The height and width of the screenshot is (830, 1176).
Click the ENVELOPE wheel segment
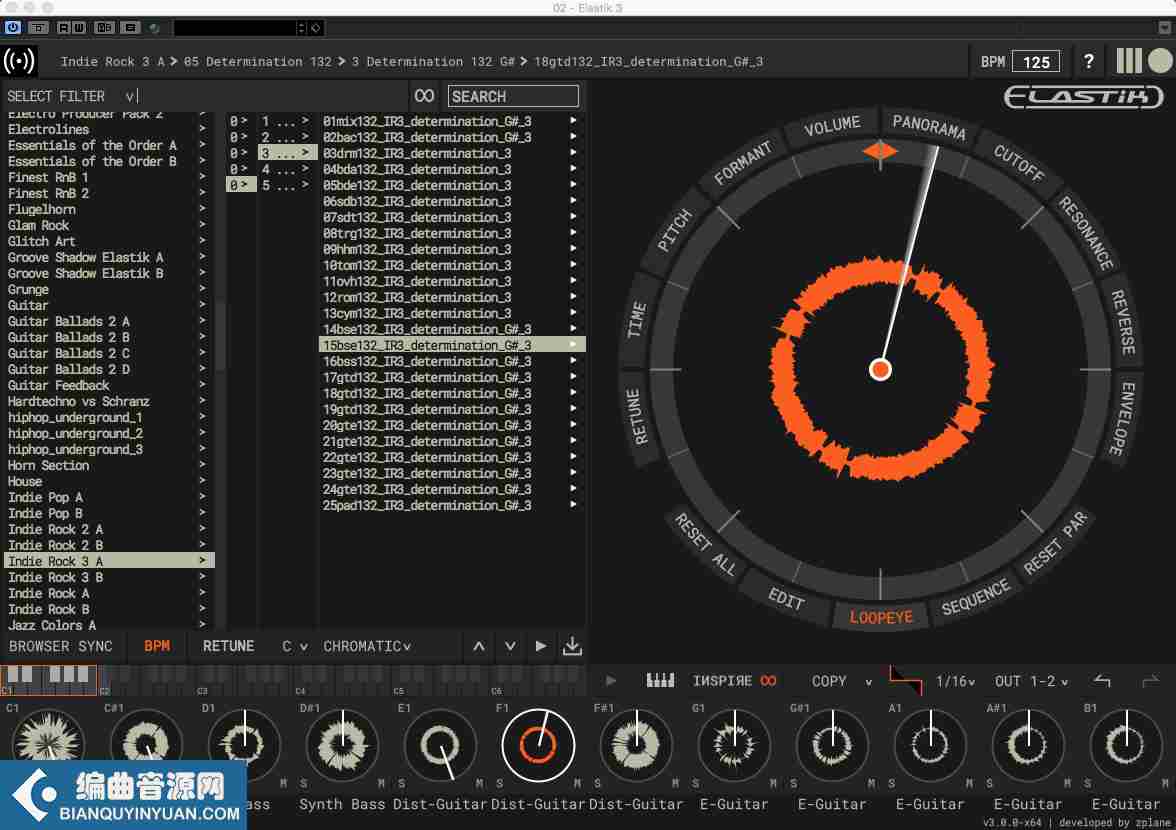pyautogui.click(x=1122, y=418)
